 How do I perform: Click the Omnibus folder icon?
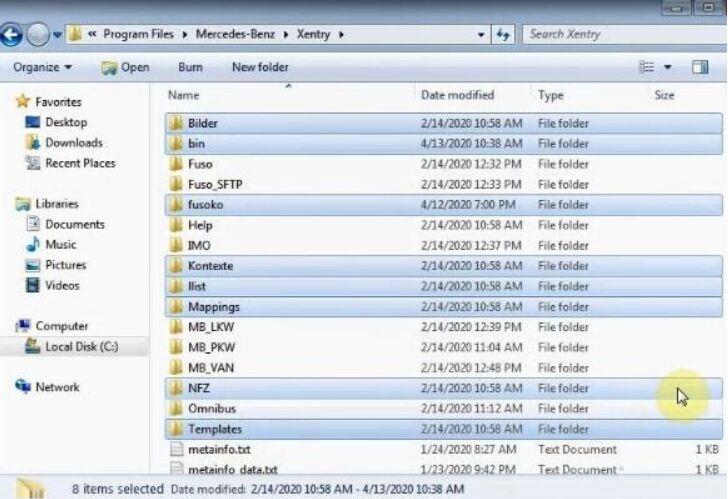click(x=176, y=409)
